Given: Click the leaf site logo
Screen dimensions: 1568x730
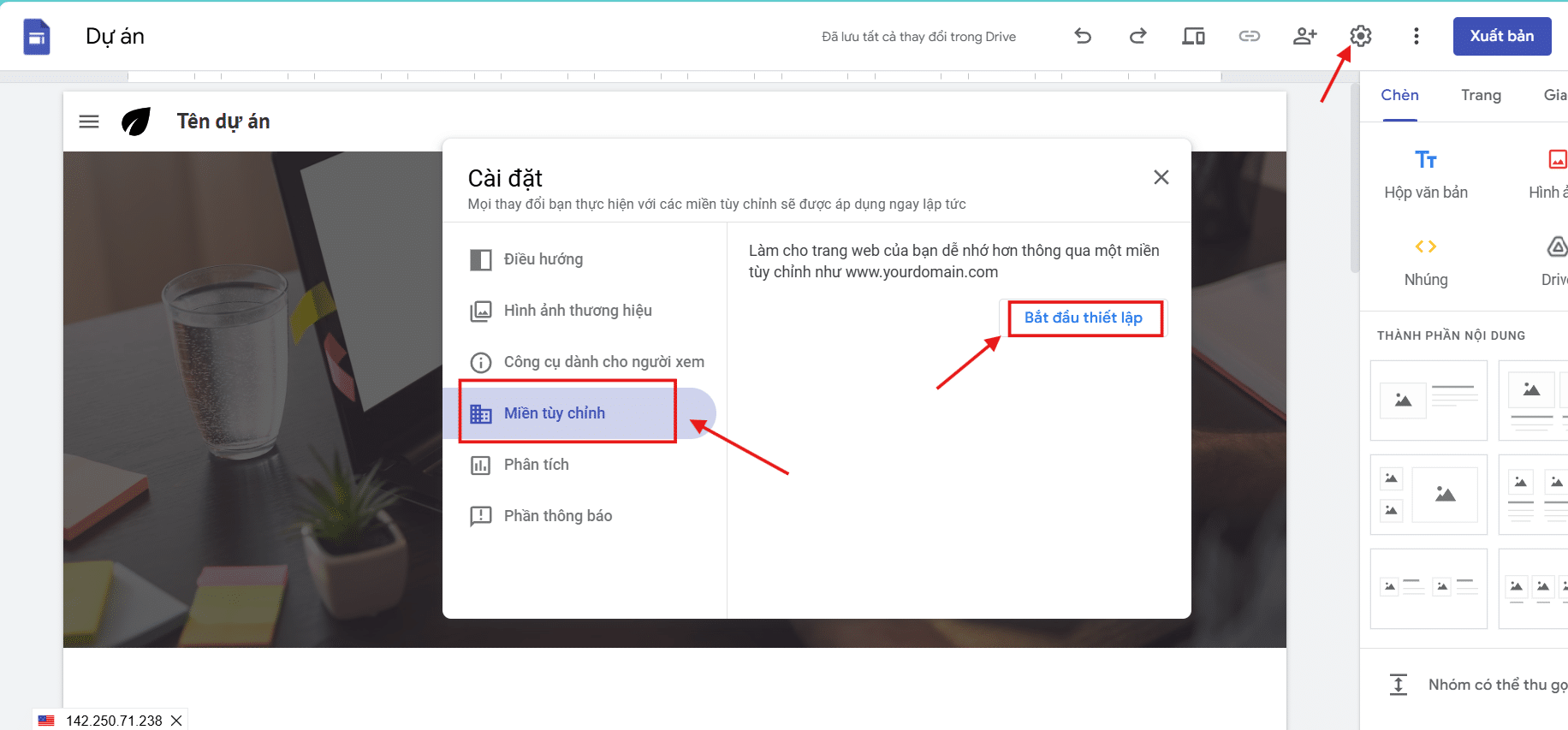Looking at the screenshot, I should click(136, 122).
